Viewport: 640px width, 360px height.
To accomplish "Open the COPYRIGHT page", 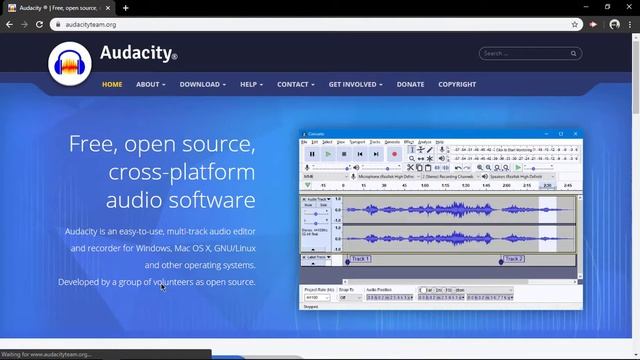I will click(x=457, y=84).
